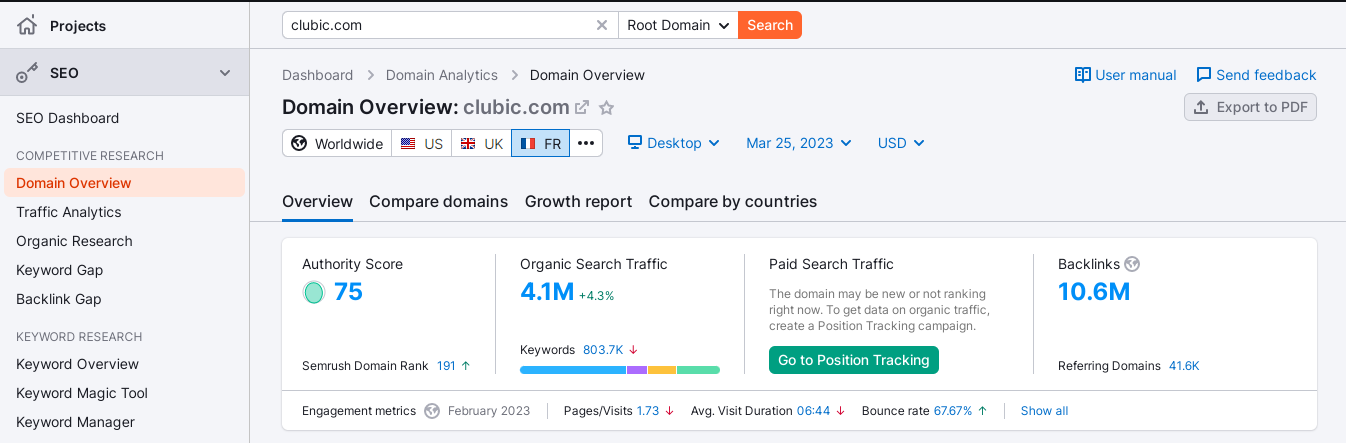Screen dimensions: 1346x443
Task: Select the UK region filter
Action: click(x=481, y=143)
